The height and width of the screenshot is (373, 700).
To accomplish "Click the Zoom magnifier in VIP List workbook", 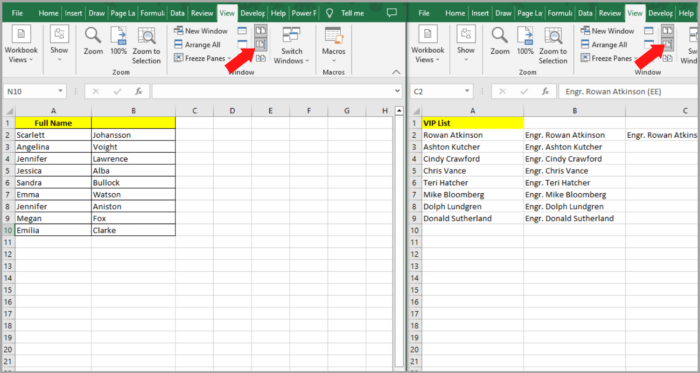I will 500,41.
